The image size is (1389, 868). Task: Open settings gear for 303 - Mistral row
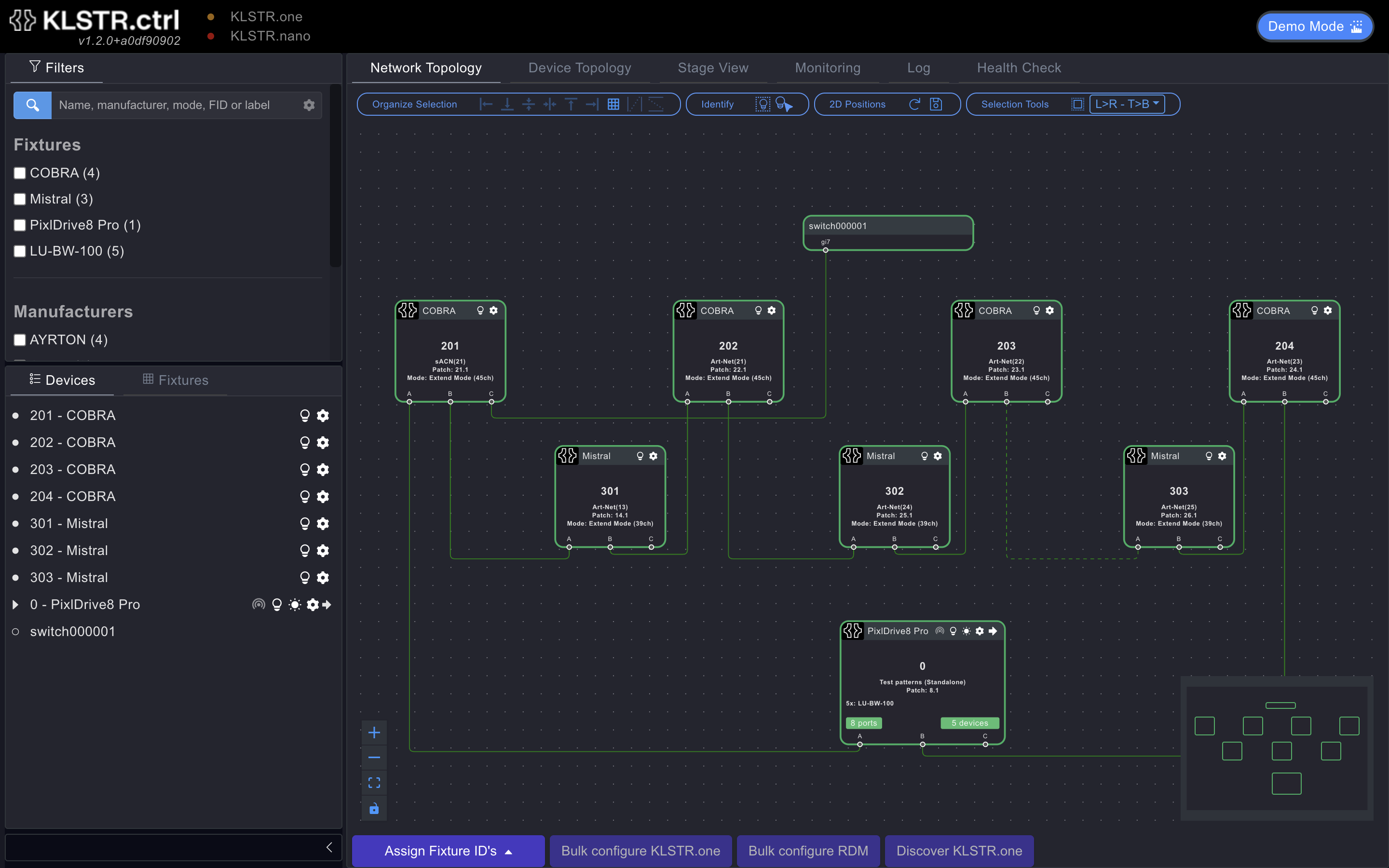323,578
